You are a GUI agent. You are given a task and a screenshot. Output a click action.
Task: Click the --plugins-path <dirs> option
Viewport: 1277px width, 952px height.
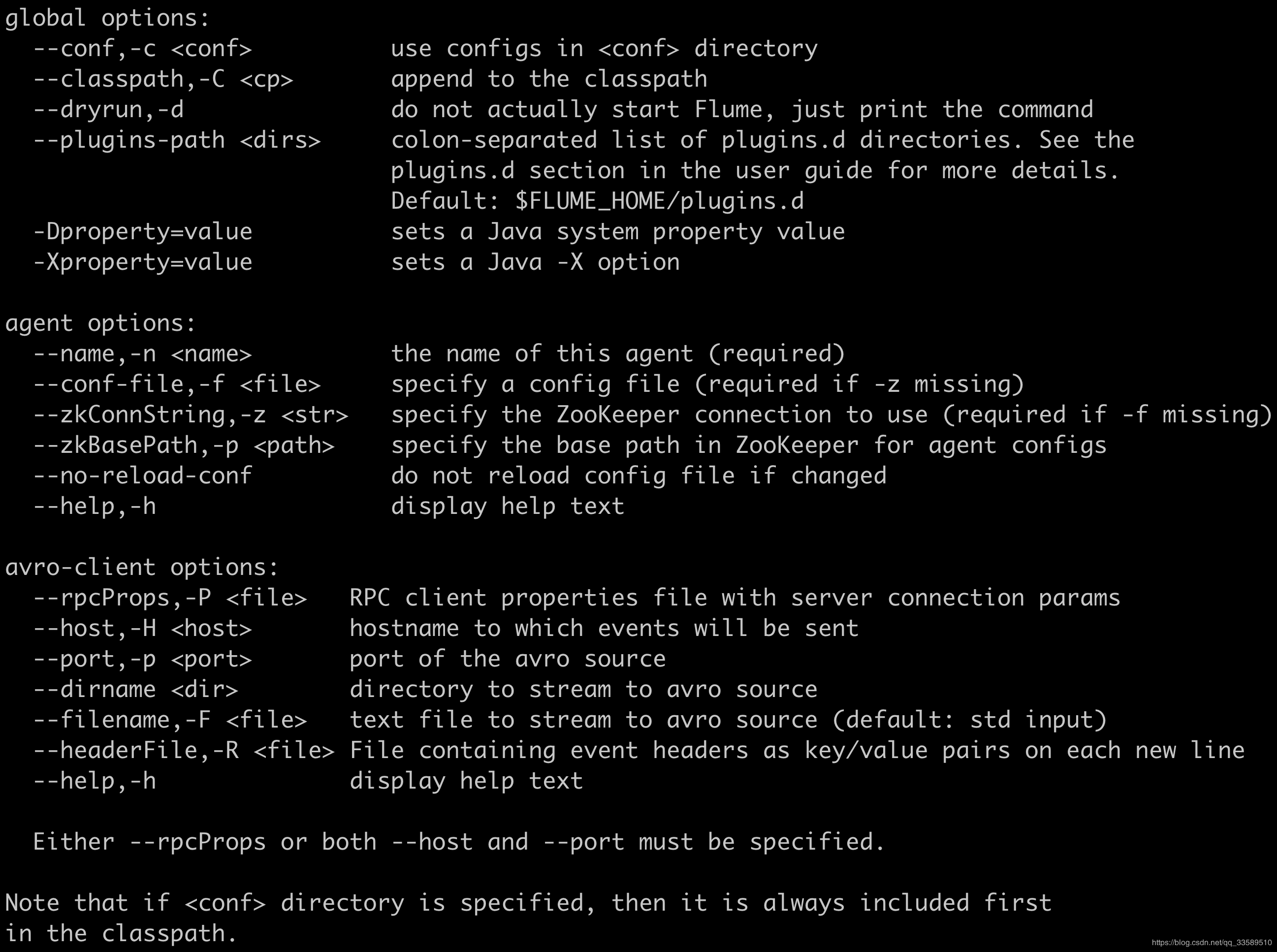pos(176,140)
